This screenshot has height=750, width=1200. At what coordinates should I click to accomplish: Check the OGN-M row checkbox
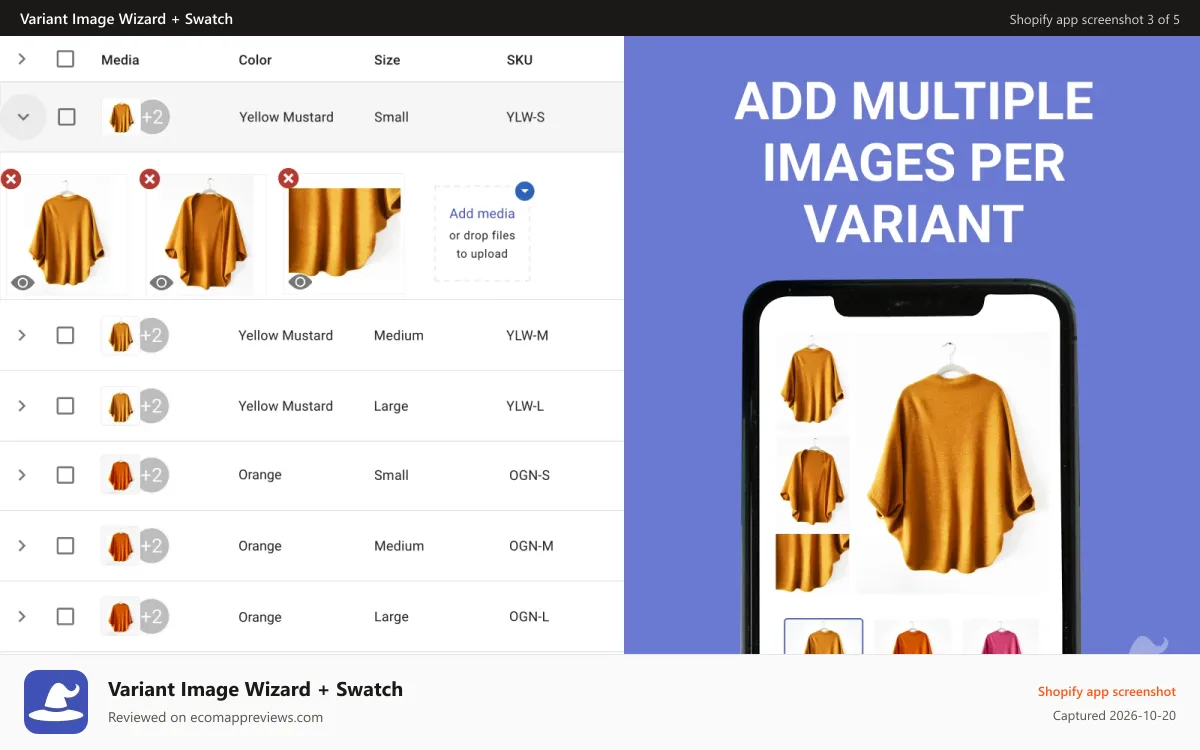pos(65,546)
